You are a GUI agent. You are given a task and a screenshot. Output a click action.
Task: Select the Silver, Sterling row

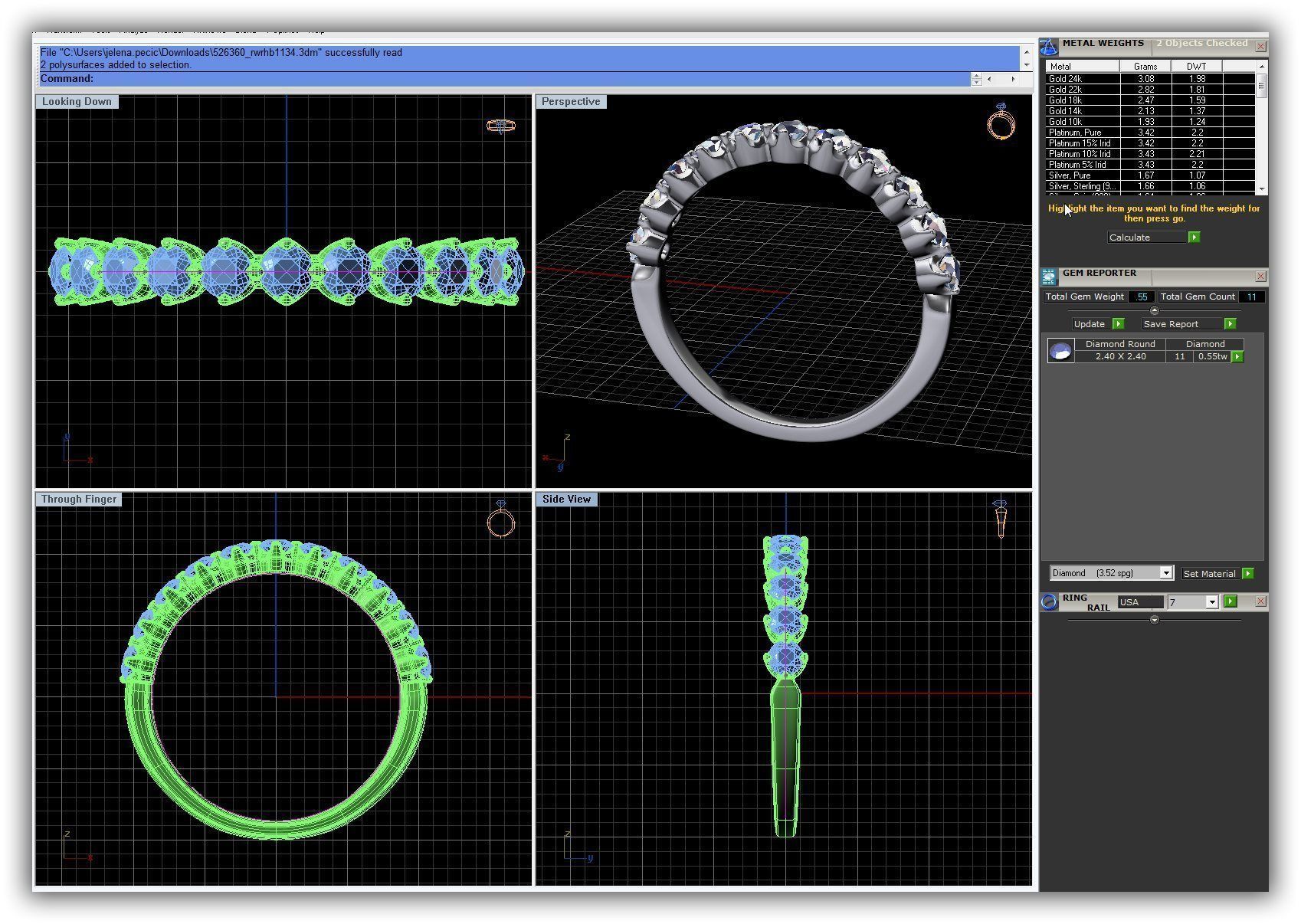[x=1150, y=186]
